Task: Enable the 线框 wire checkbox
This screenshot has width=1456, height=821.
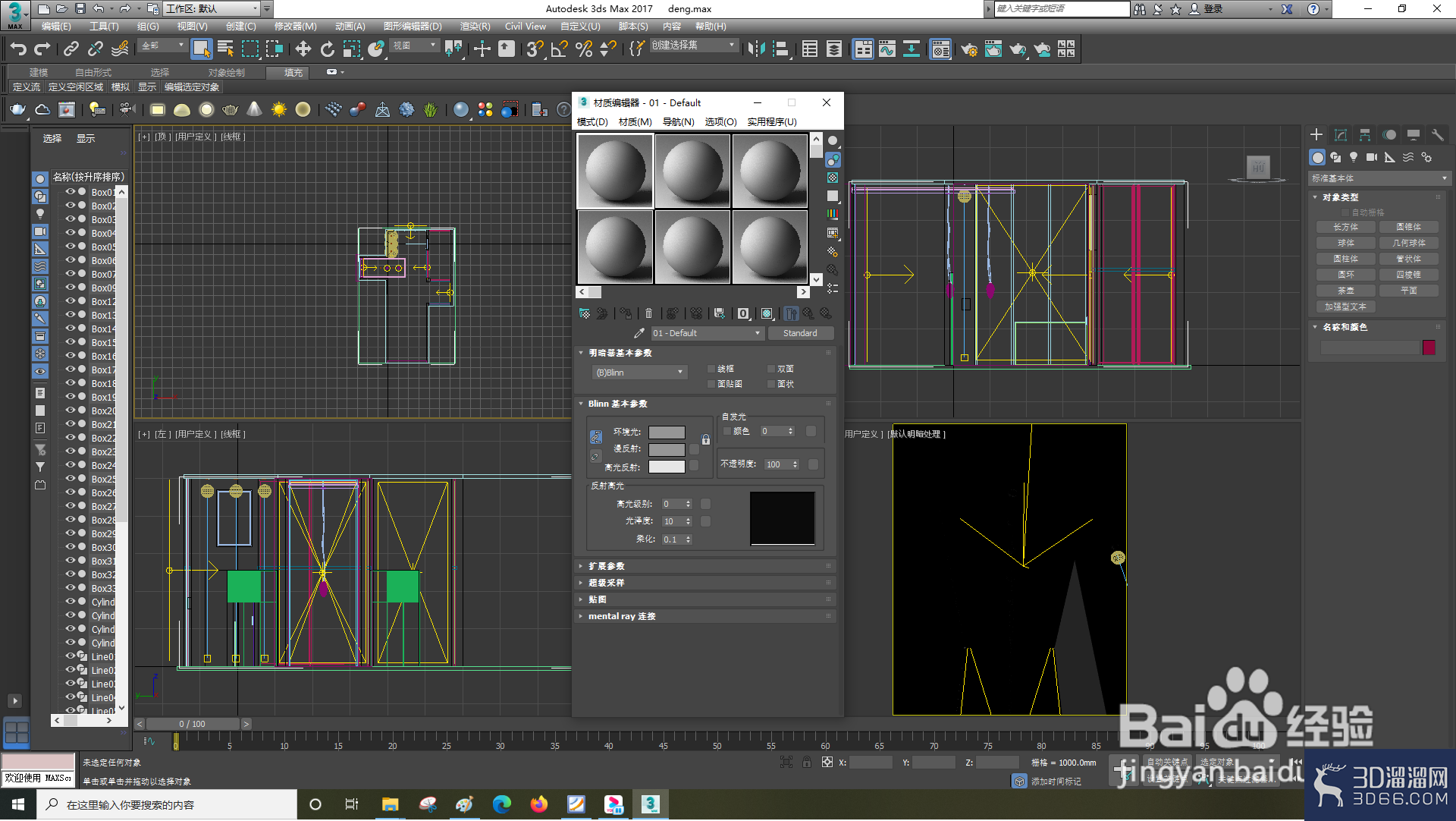Action: point(711,369)
